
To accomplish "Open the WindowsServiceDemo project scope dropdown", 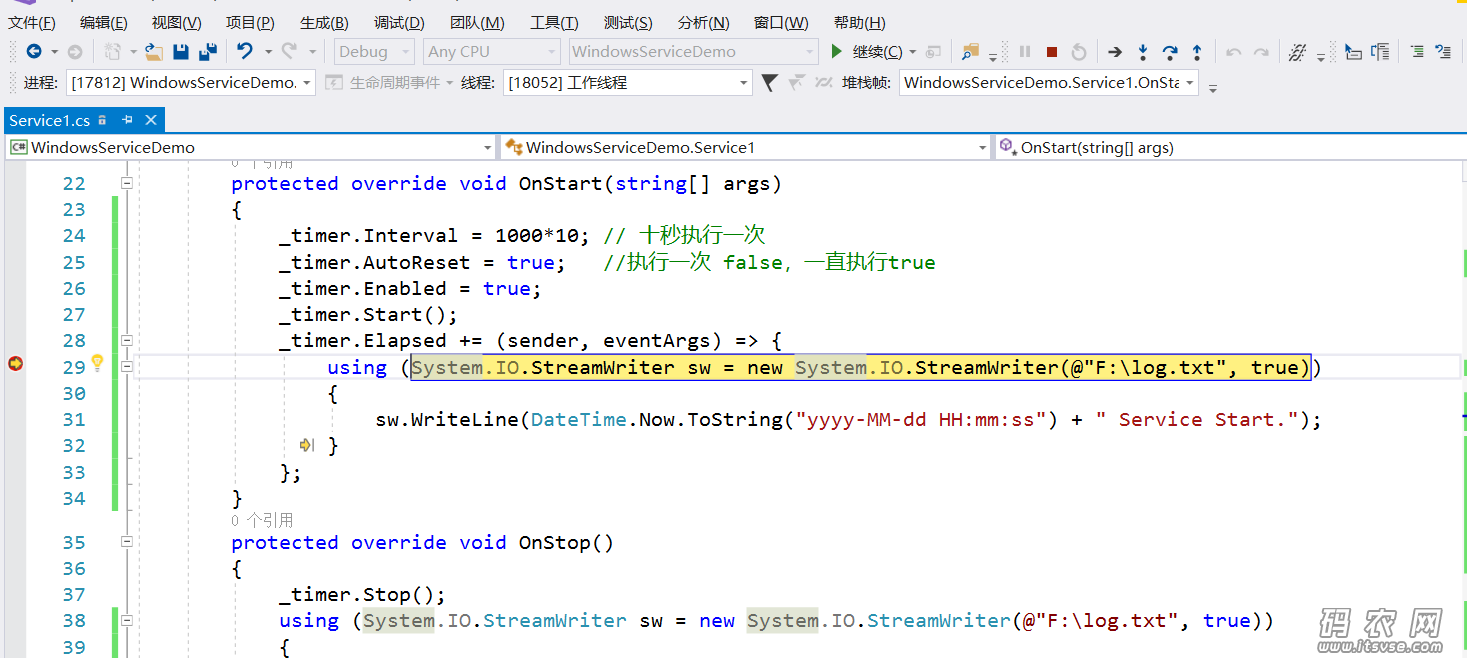I will pos(250,147).
